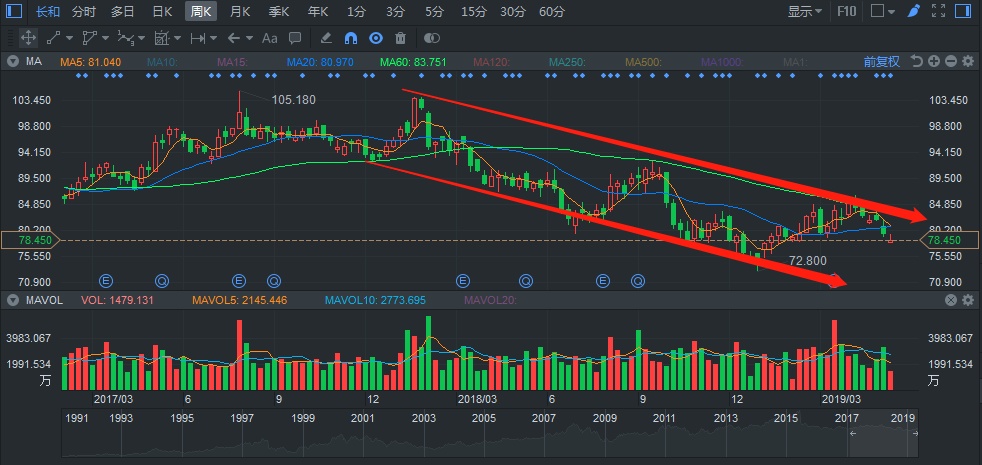Open the 显示 display dropdown

point(805,12)
